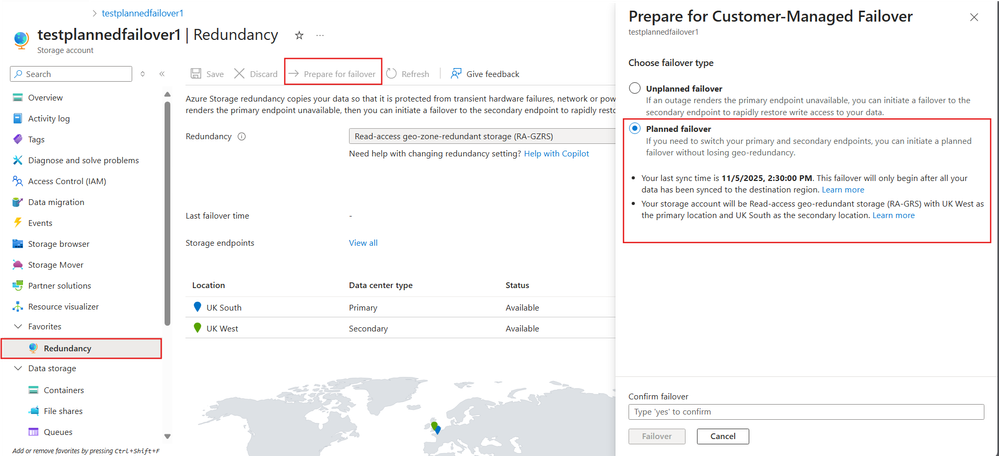Open Activity log in the sidebar menu
Screen dimensions: 999x456
click(x=49, y=119)
